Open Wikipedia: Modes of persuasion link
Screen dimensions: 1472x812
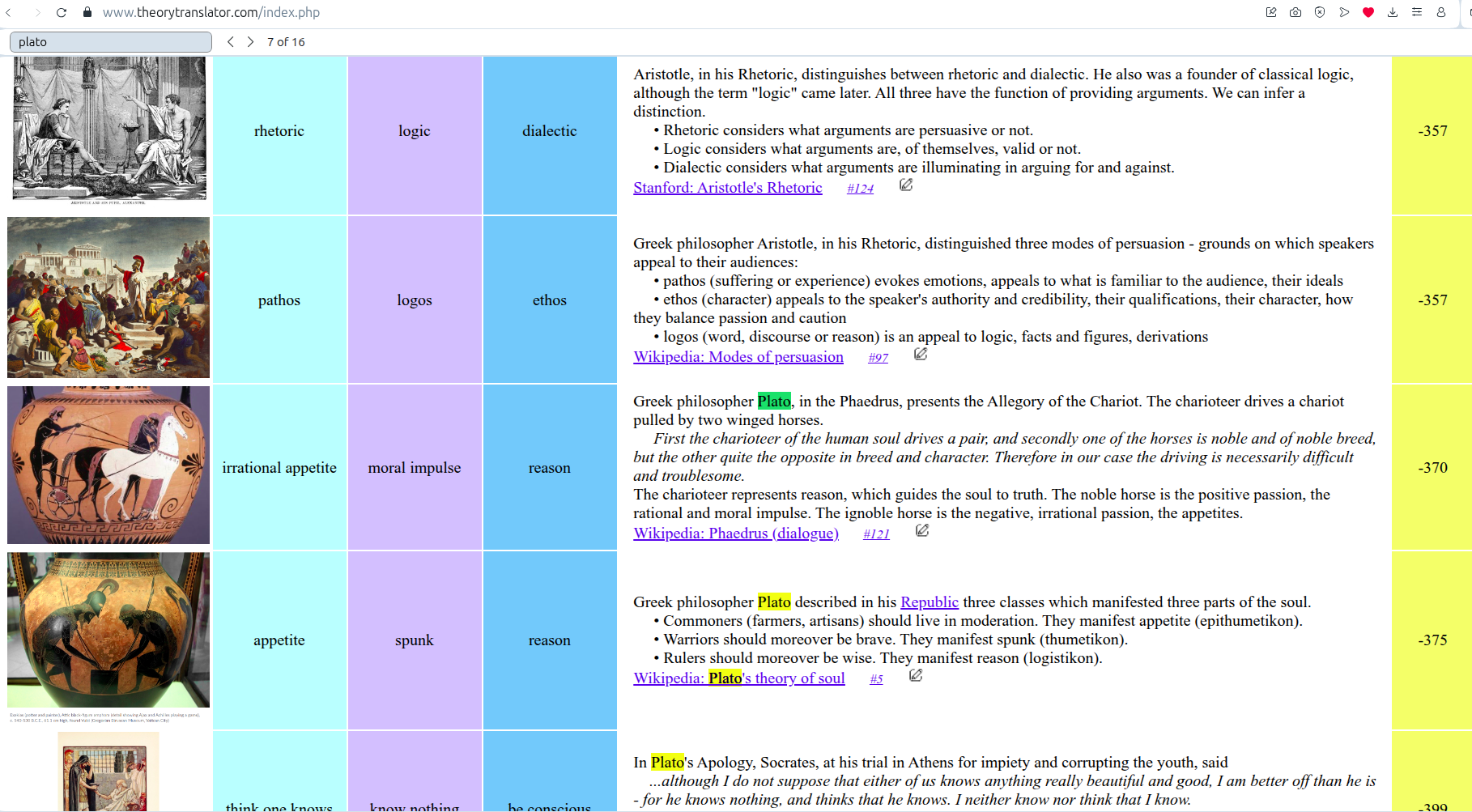[x=738, y=357]
